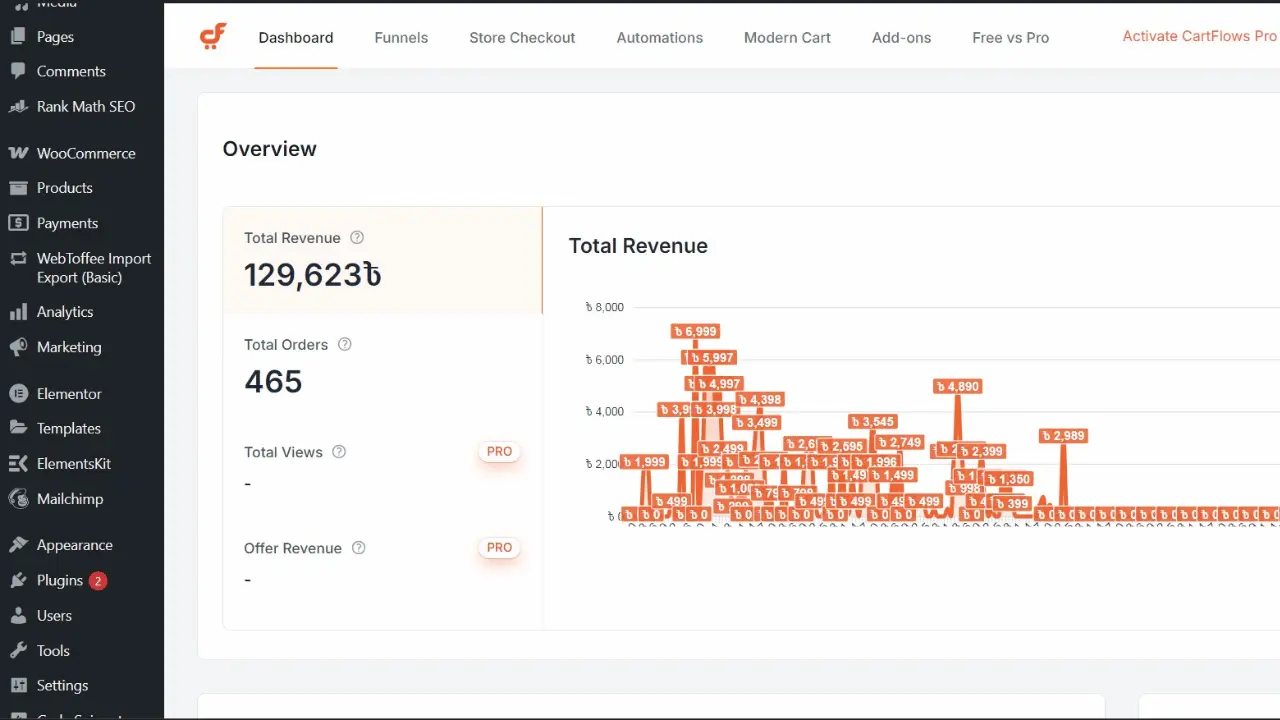Click the Total Revenue help icon
The image size is (1280, 720).
[357, 238]
